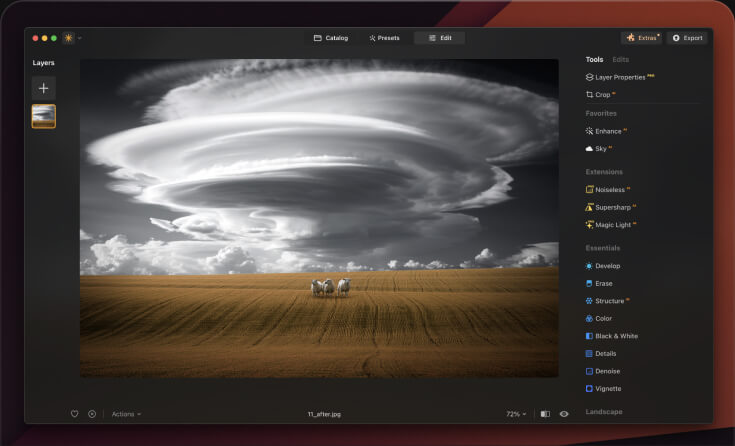Expand the arrow next to the app logo
Image resolution: width=735 pixels, height=446 pixels.
[80, 38]
